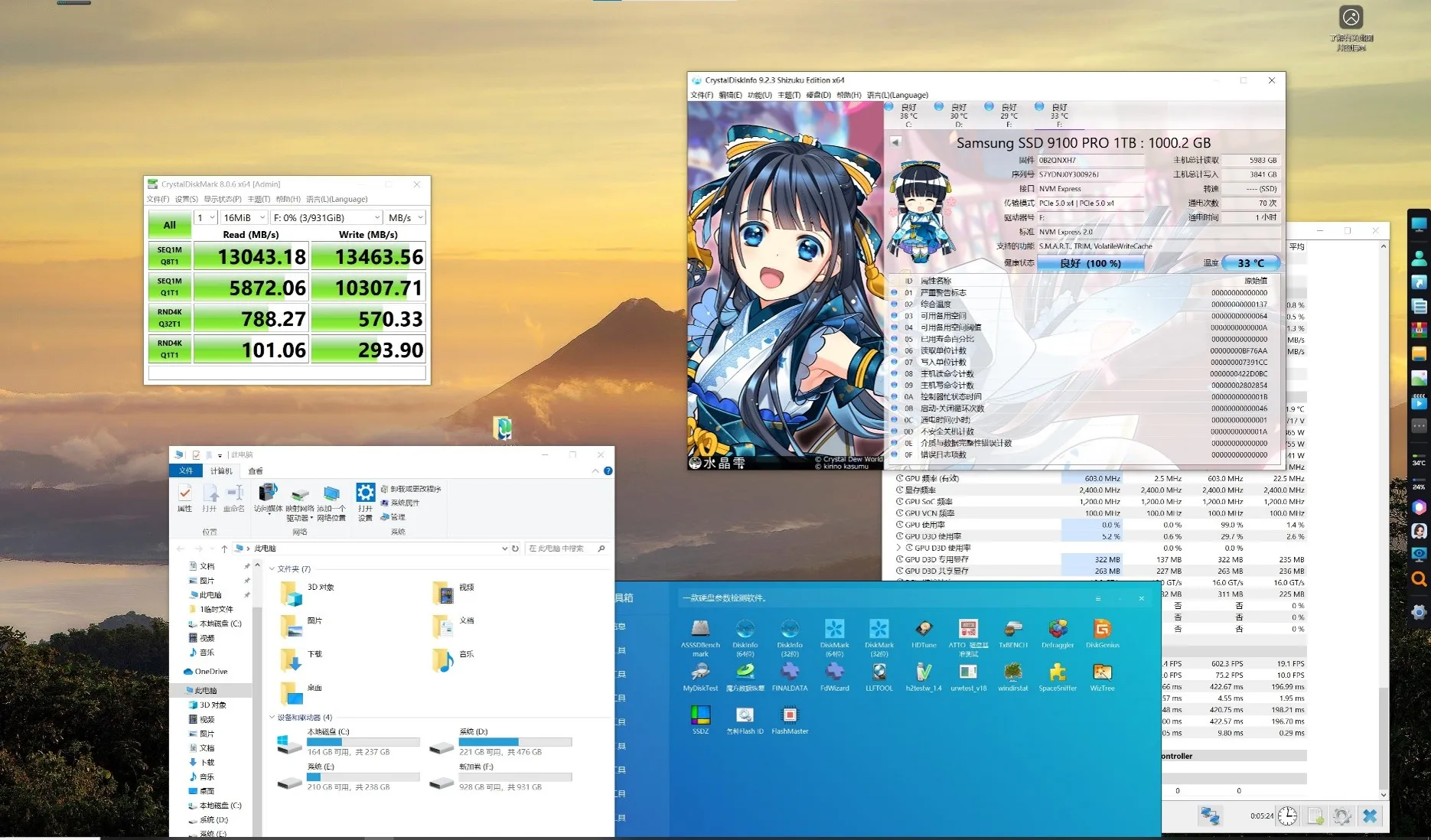
Task: Switch to the 查看 ribbon tab in Explorer
Action: tap(256, 471)
